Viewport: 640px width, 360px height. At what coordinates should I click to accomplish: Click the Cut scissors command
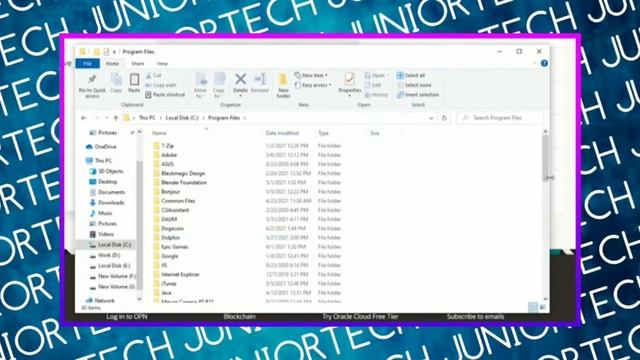coord(153,76)
